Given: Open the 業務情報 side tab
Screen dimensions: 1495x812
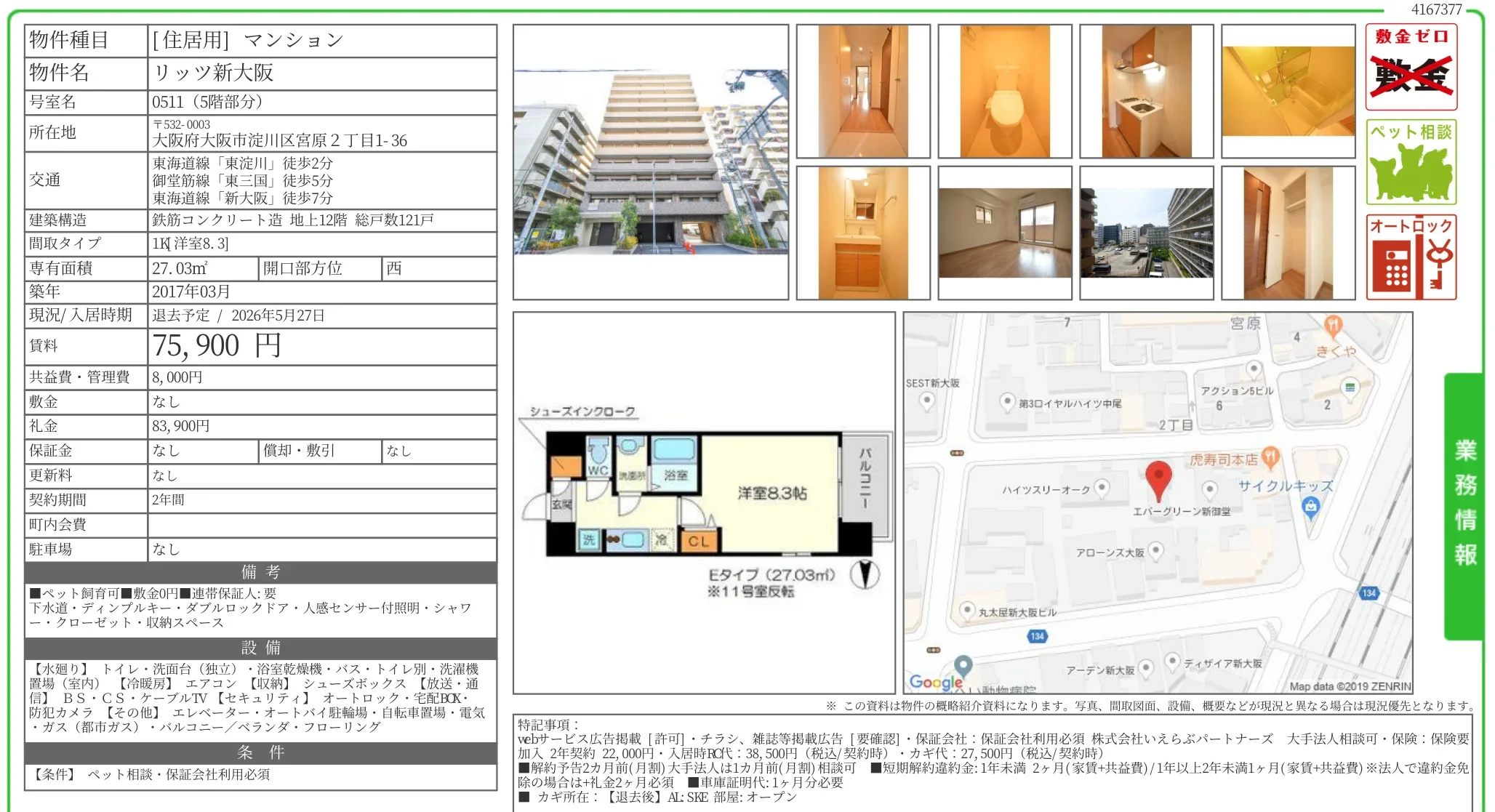Looking at the screenshot, I should 1467,496.
